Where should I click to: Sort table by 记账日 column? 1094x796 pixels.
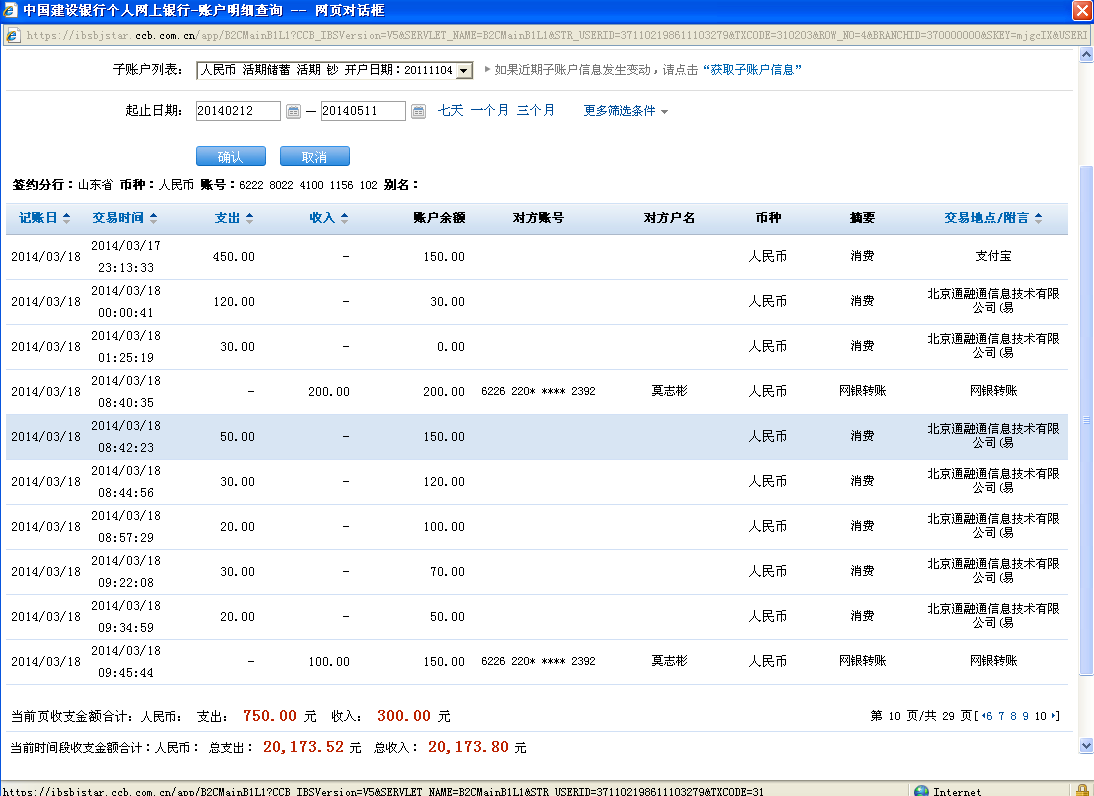[45, 218]
